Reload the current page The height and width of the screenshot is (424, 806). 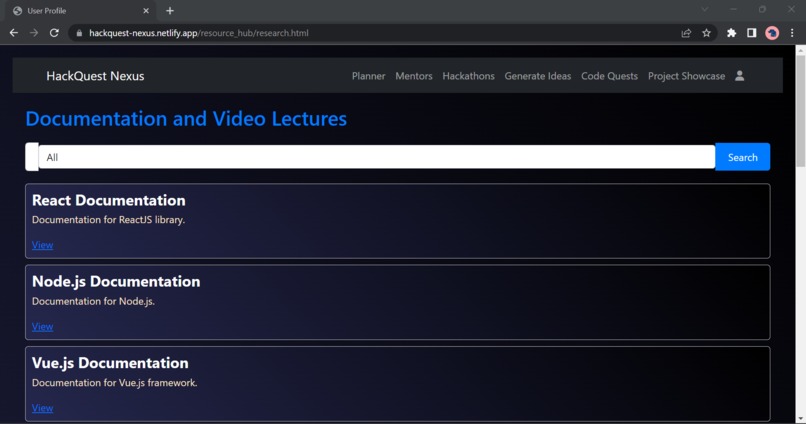[54, 33]
